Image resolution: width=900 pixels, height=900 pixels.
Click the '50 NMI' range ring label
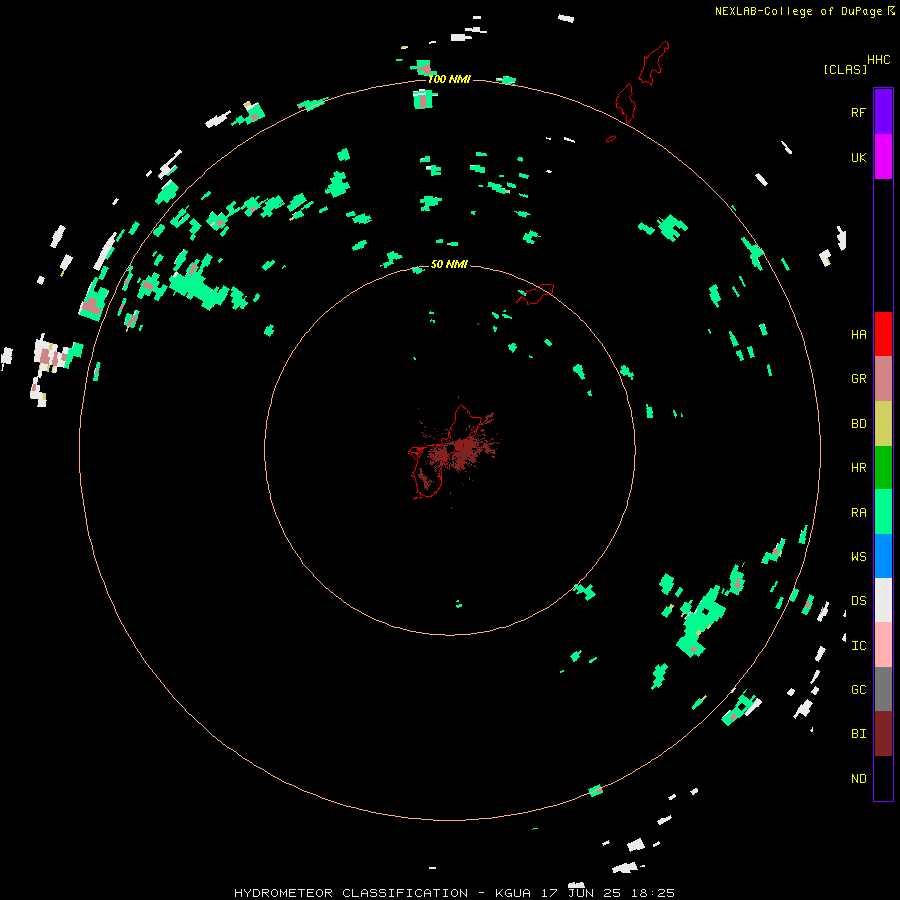coord(449,264)
